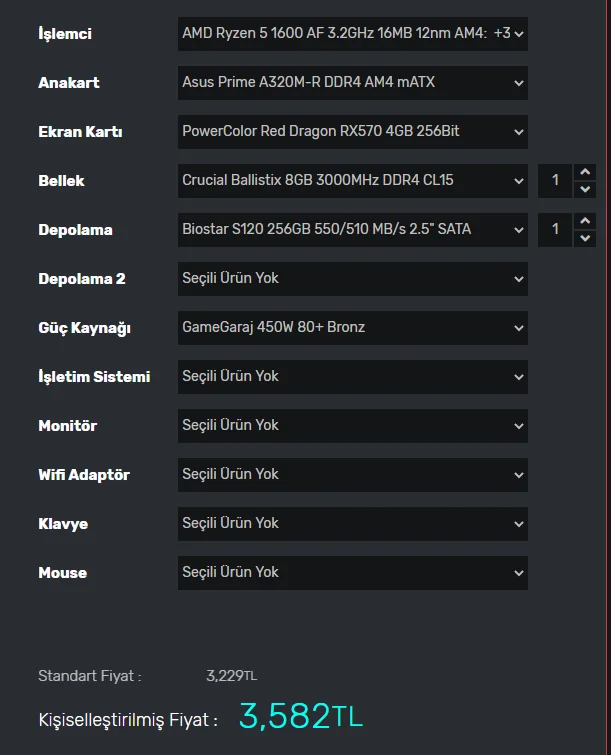Click the Kişiselleştirilmiş Fiyat label
This screenshot has width=611, height=755.
point(128,720)
